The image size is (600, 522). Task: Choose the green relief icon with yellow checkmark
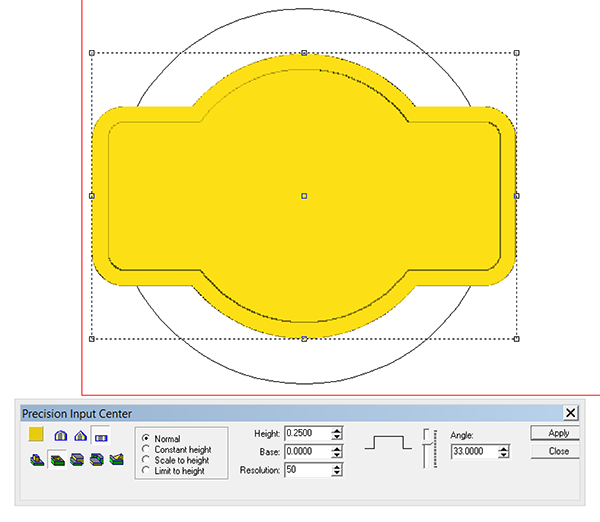click(116, 459)
